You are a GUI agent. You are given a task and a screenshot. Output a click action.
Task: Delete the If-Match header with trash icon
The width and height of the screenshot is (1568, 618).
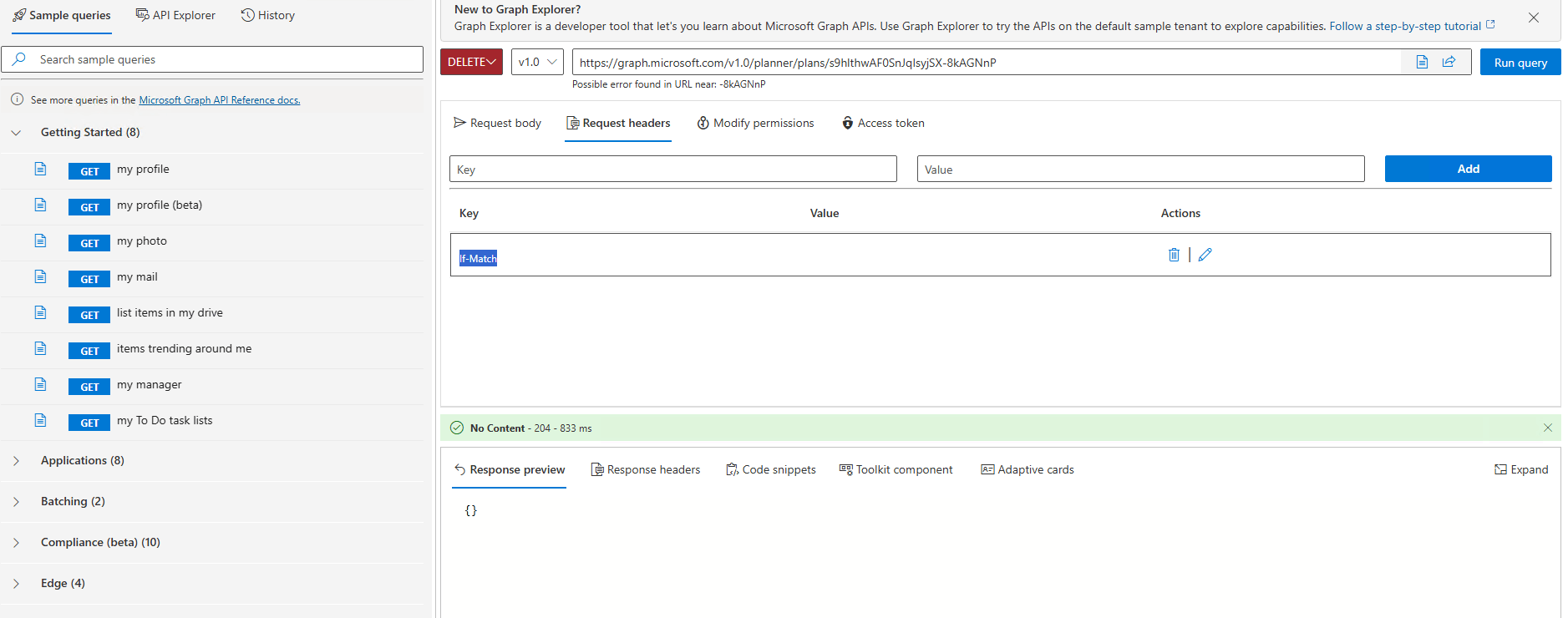point(1174,255)
